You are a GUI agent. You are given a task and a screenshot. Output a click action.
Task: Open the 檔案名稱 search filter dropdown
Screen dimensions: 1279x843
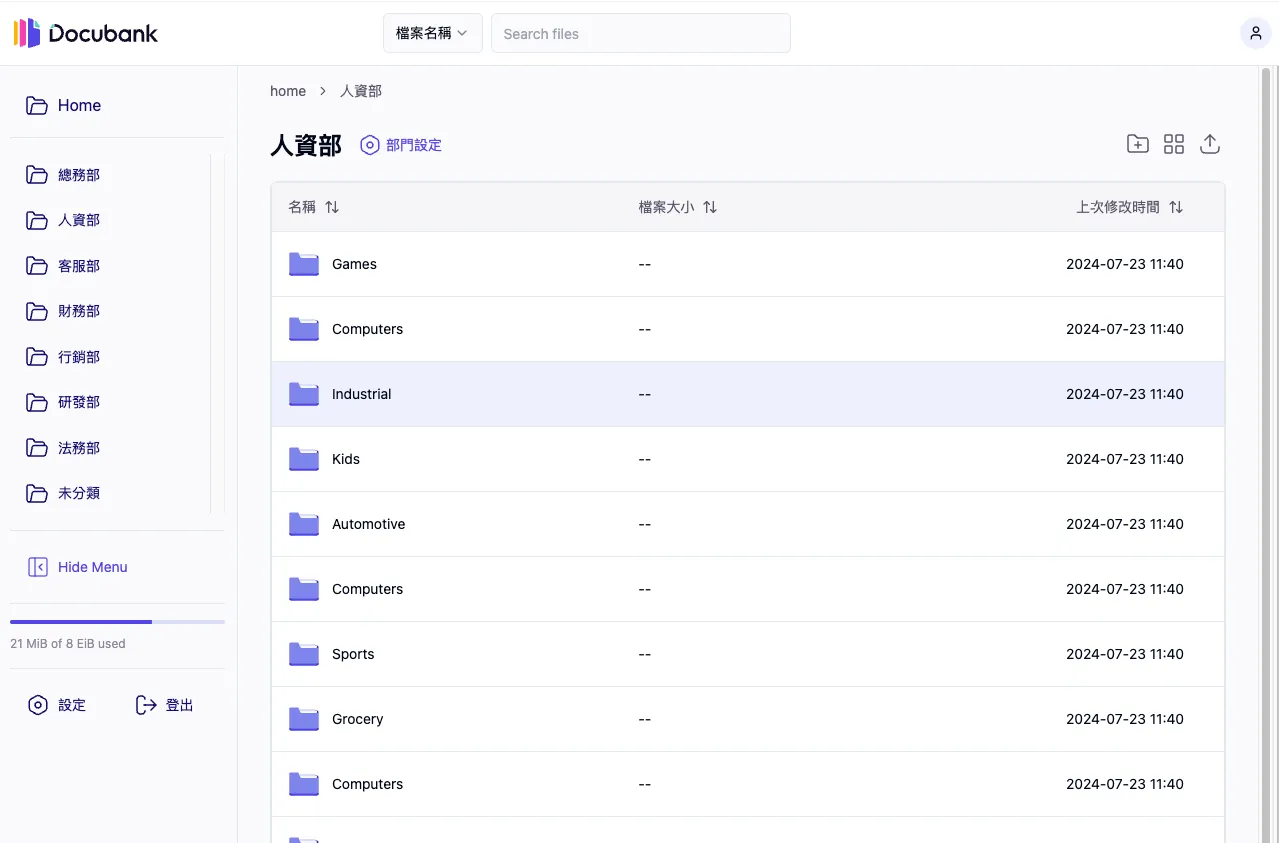click(x=432, y=33)
